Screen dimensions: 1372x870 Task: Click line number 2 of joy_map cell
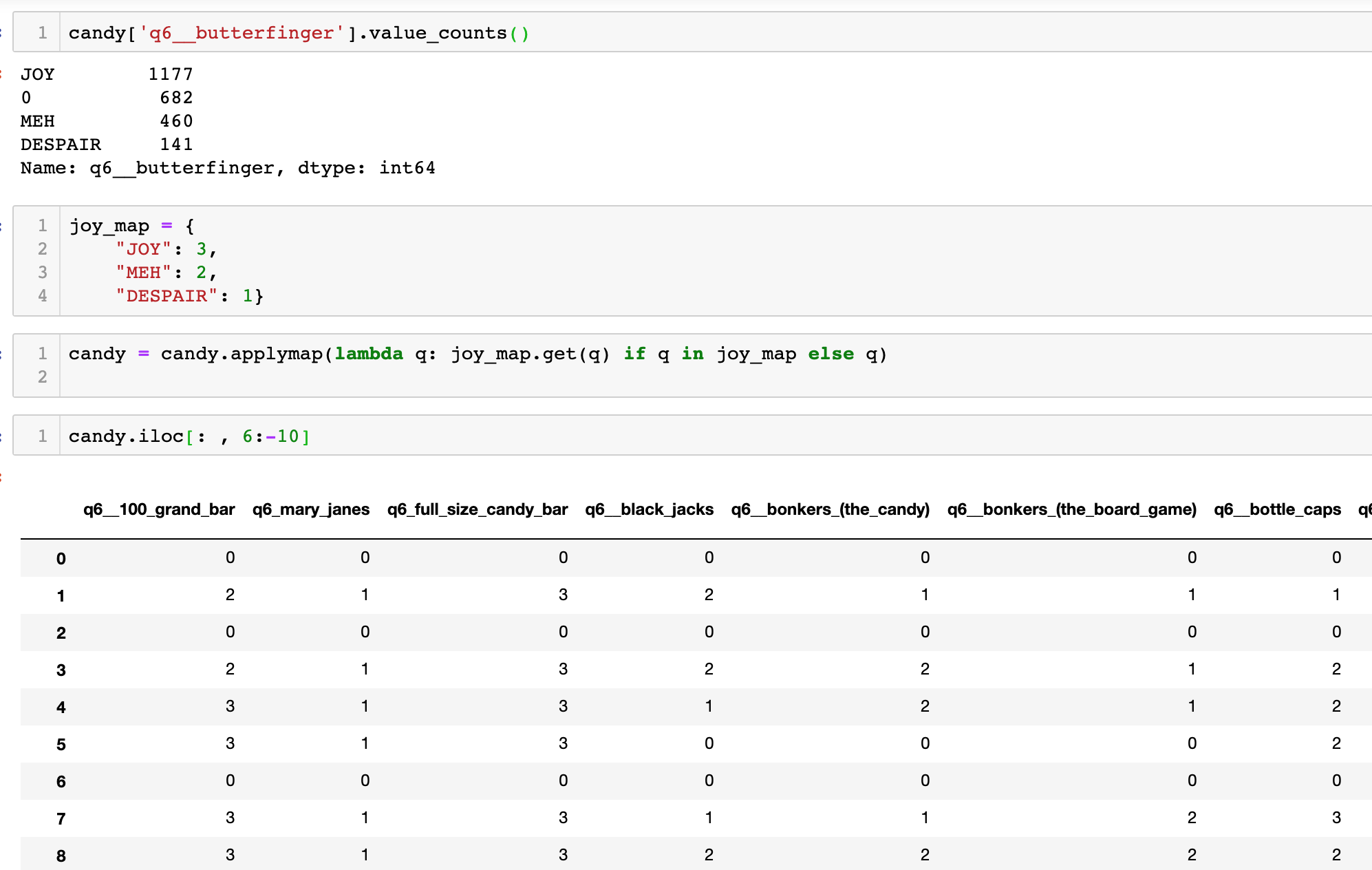42,248
